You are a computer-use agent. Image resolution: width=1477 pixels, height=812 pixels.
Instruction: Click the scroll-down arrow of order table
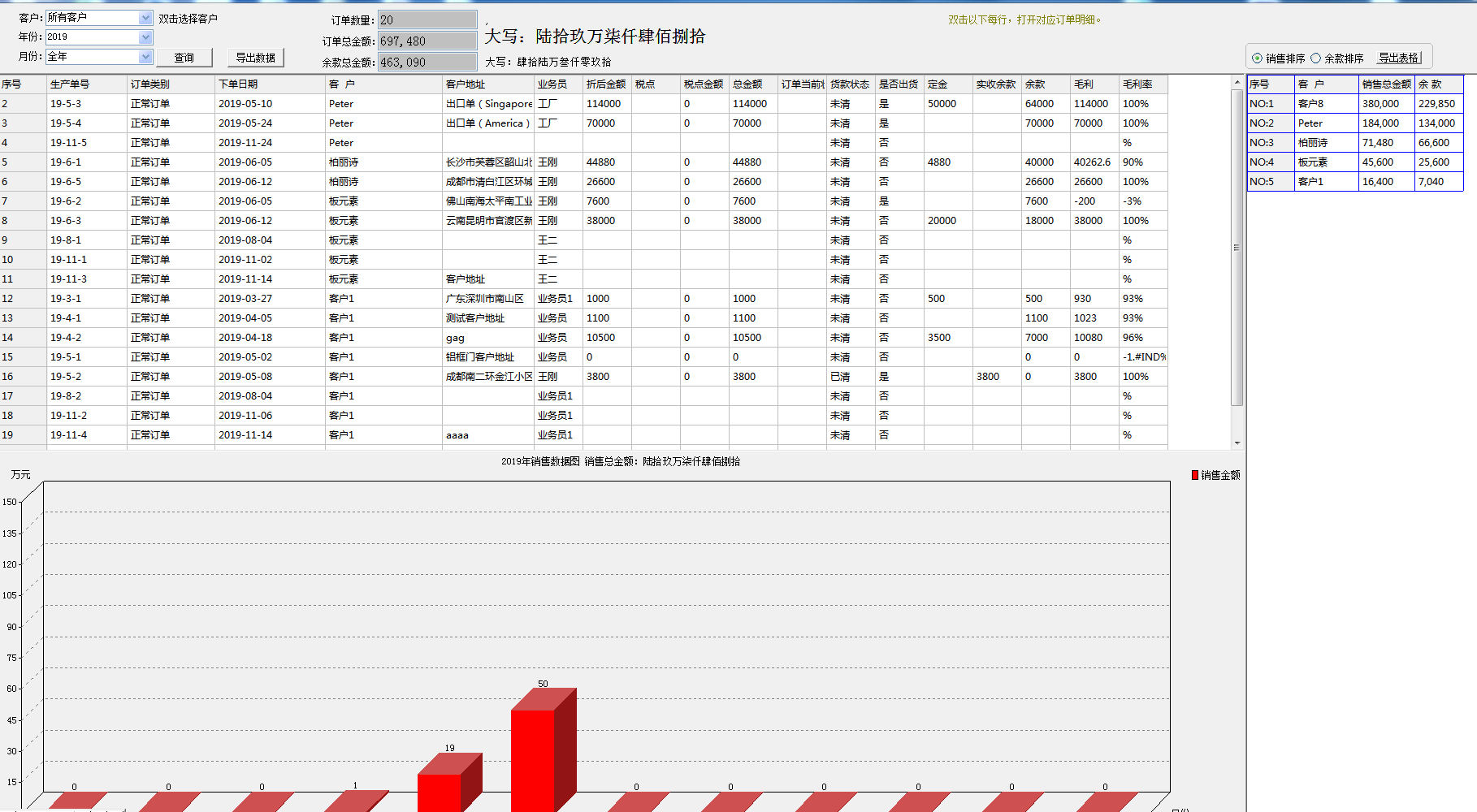click(1237, 443)
